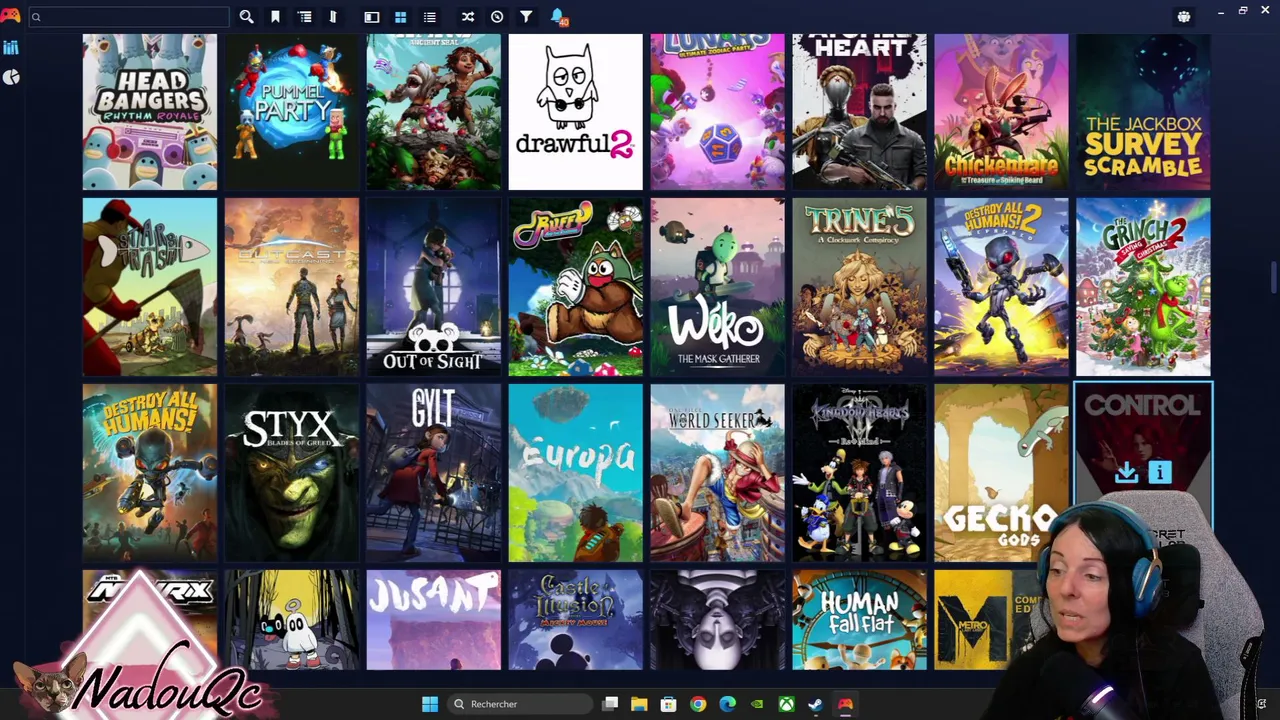The image size is (1280, 720).
Task: Open the Playnite main menu controller logo
Action: pos(10,16)
